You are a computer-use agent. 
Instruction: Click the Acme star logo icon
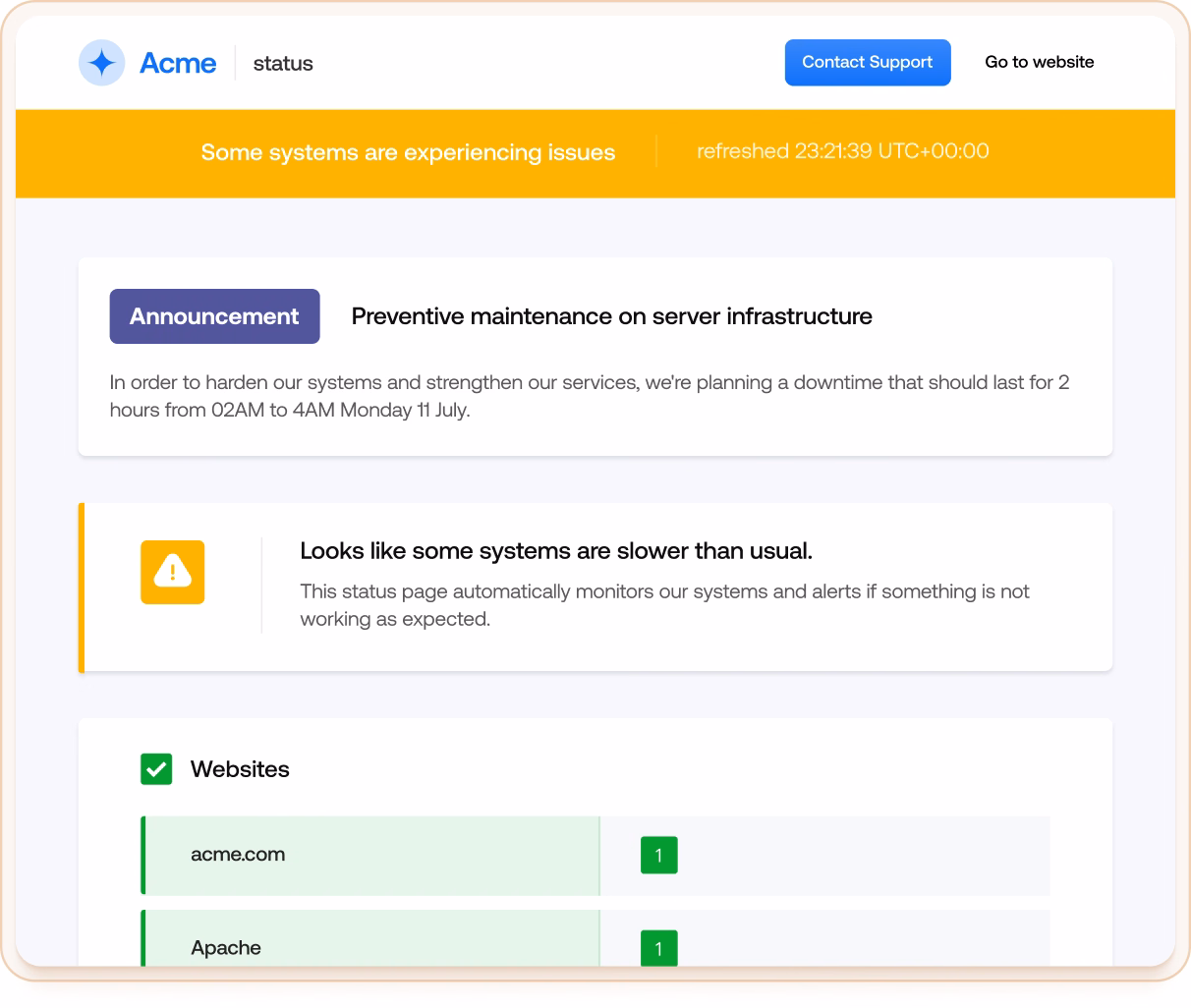click(101, 63)
